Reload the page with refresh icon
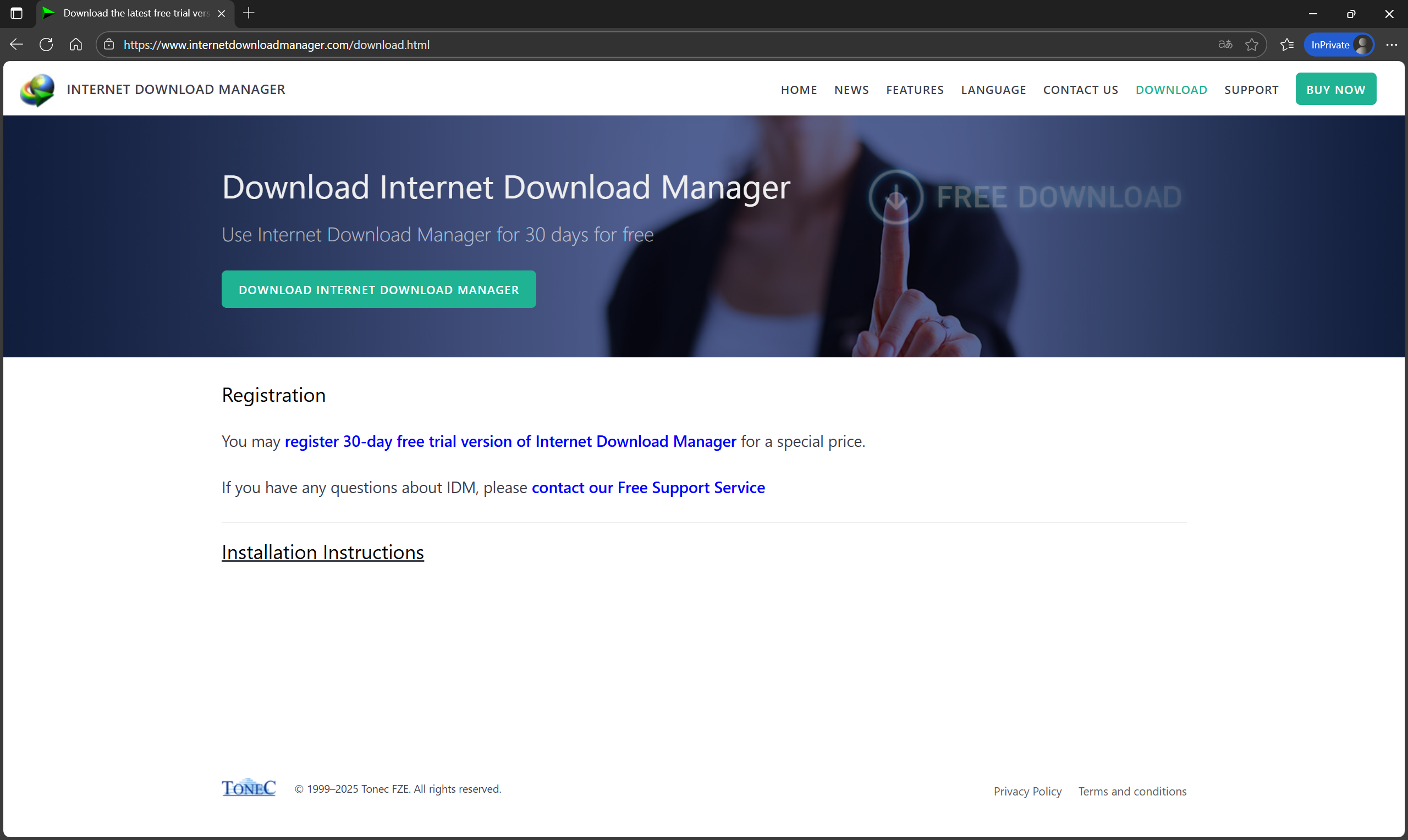The width and height of the screenshot is (1408, 840). tap(46, 45)
